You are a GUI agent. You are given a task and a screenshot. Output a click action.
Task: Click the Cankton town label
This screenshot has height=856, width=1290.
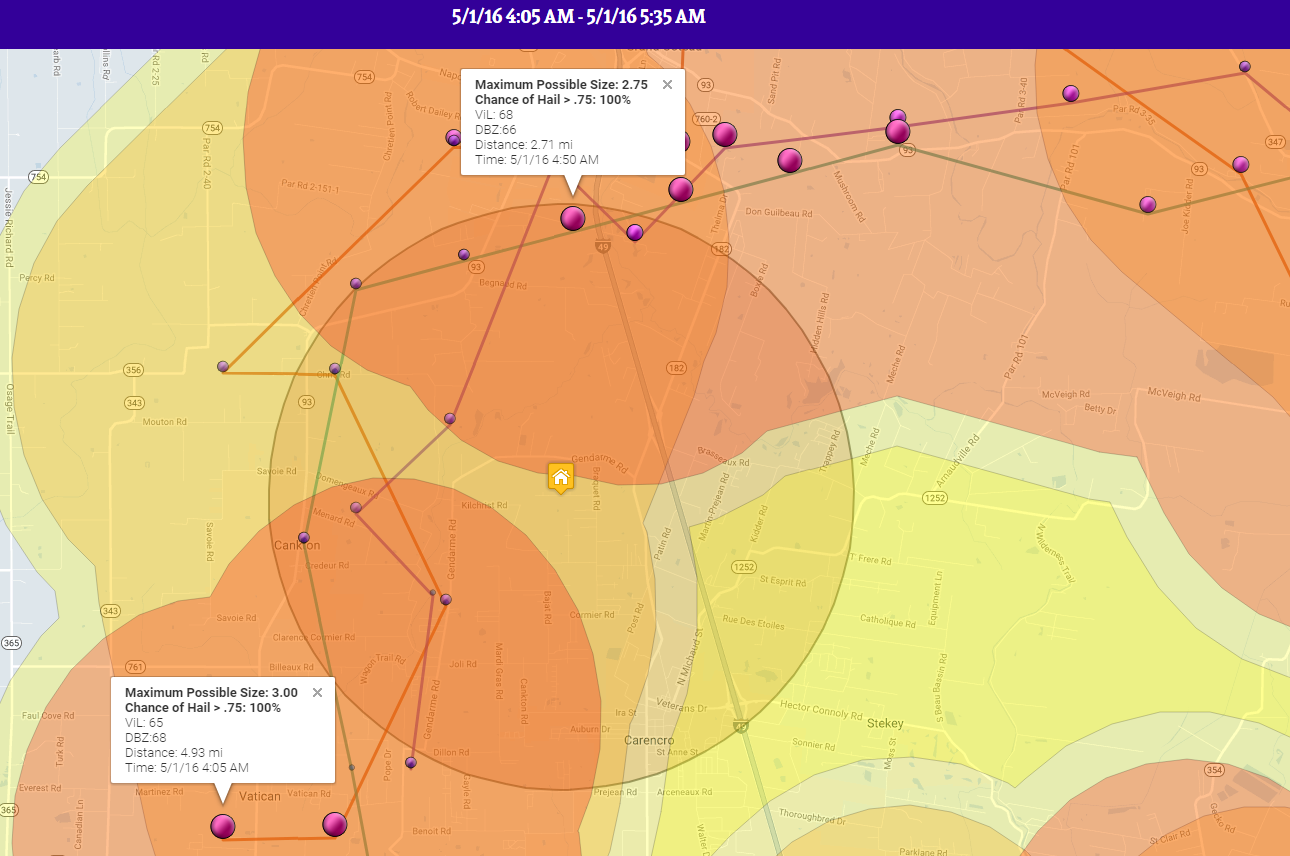[x=297, y=546]
